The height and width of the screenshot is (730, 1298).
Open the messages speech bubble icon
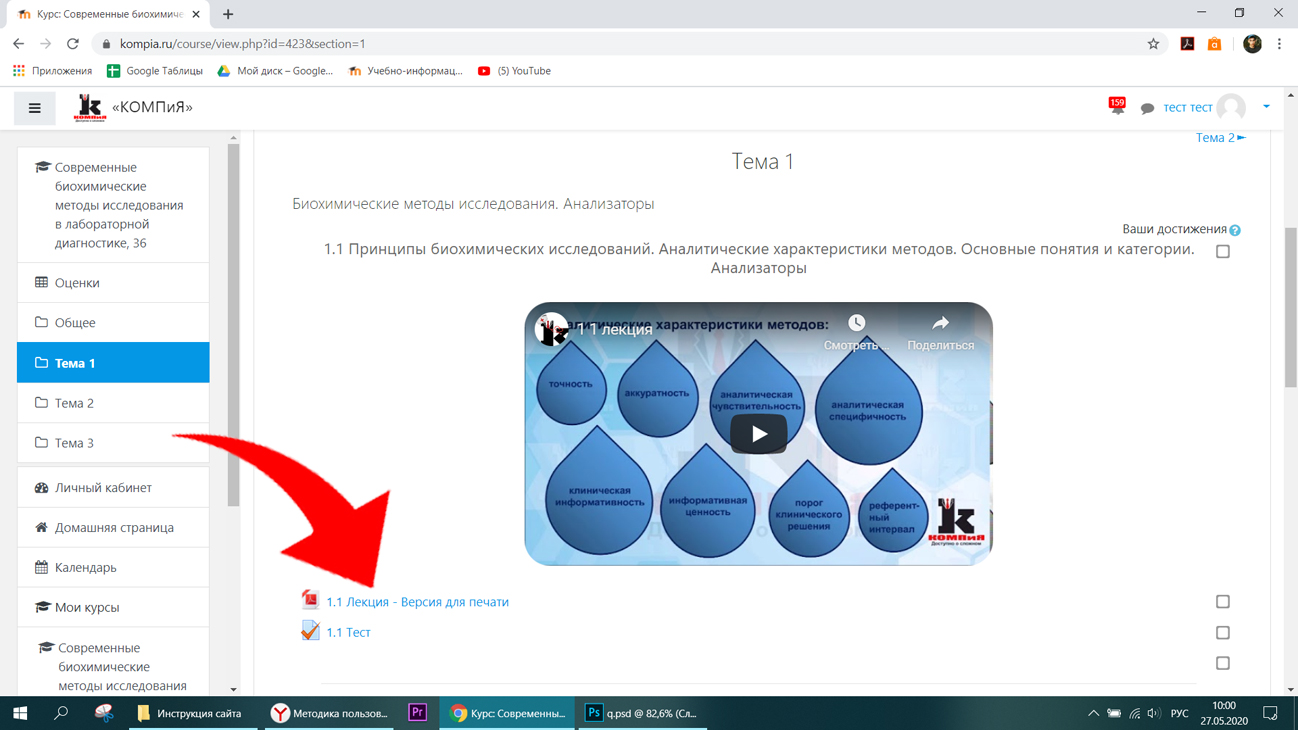click(x=1147, y=108)
